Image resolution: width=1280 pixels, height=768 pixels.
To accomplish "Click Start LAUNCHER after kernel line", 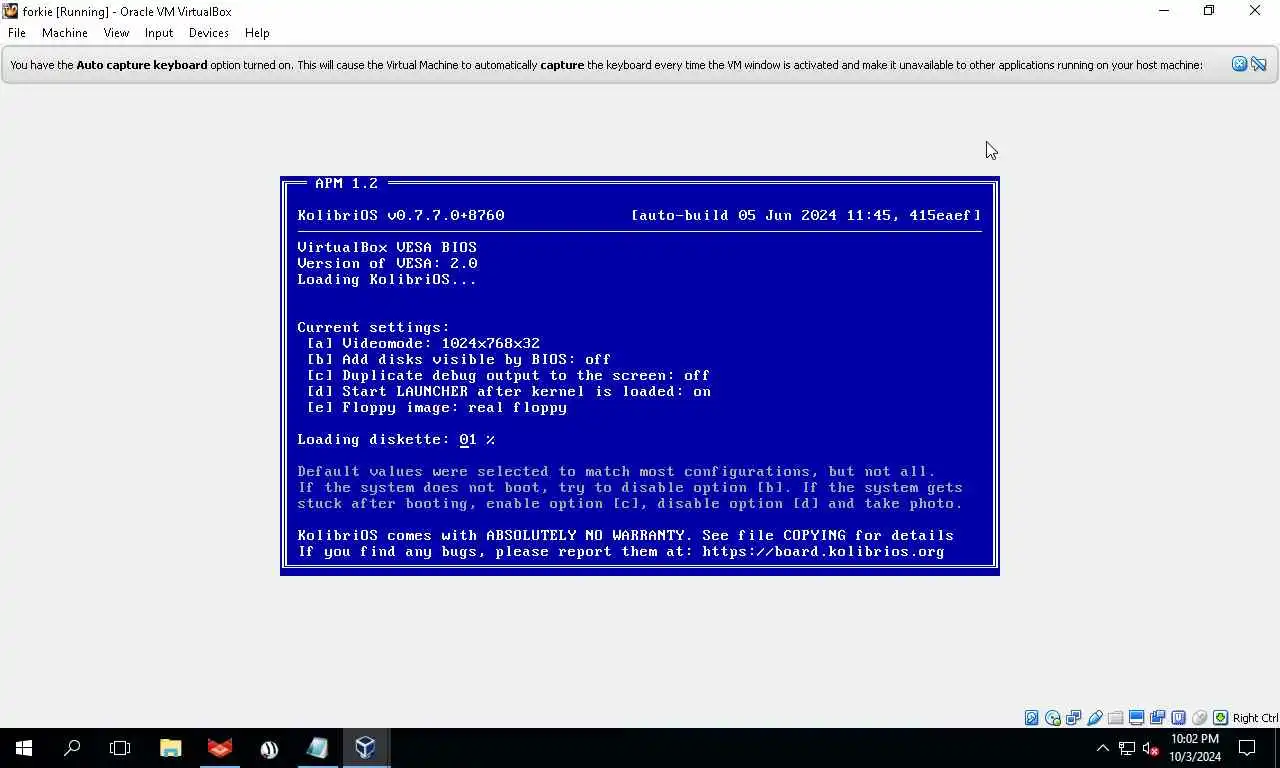I will [508, 391].
